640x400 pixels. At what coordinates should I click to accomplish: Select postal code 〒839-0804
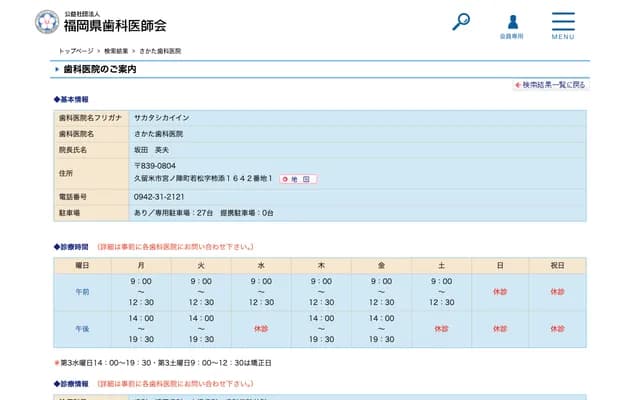155,166
